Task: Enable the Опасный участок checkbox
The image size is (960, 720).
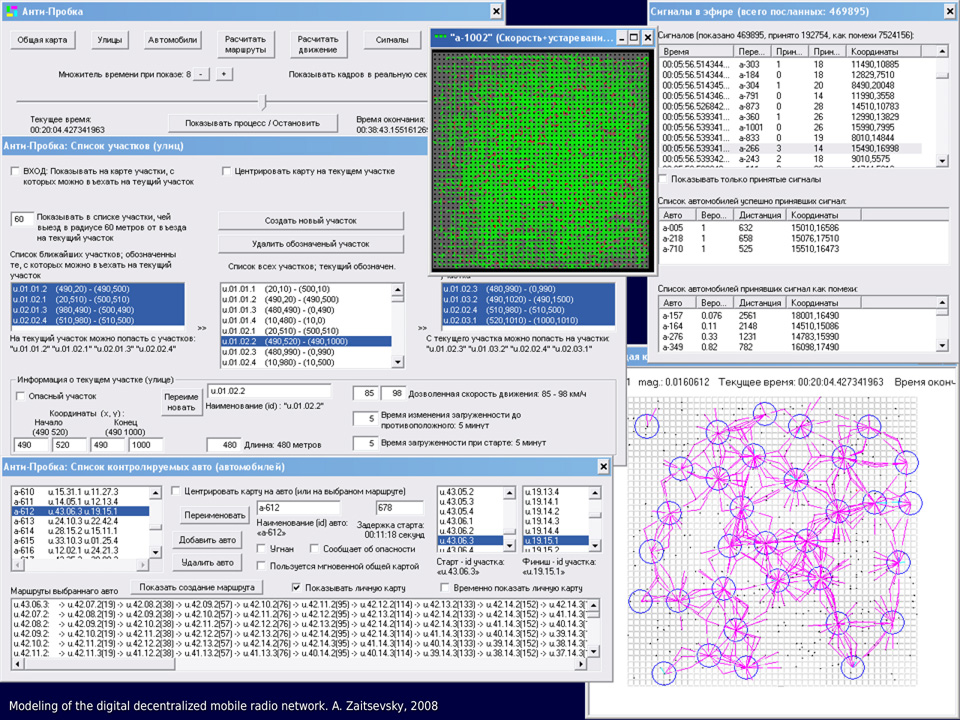Action: [22, 396]
